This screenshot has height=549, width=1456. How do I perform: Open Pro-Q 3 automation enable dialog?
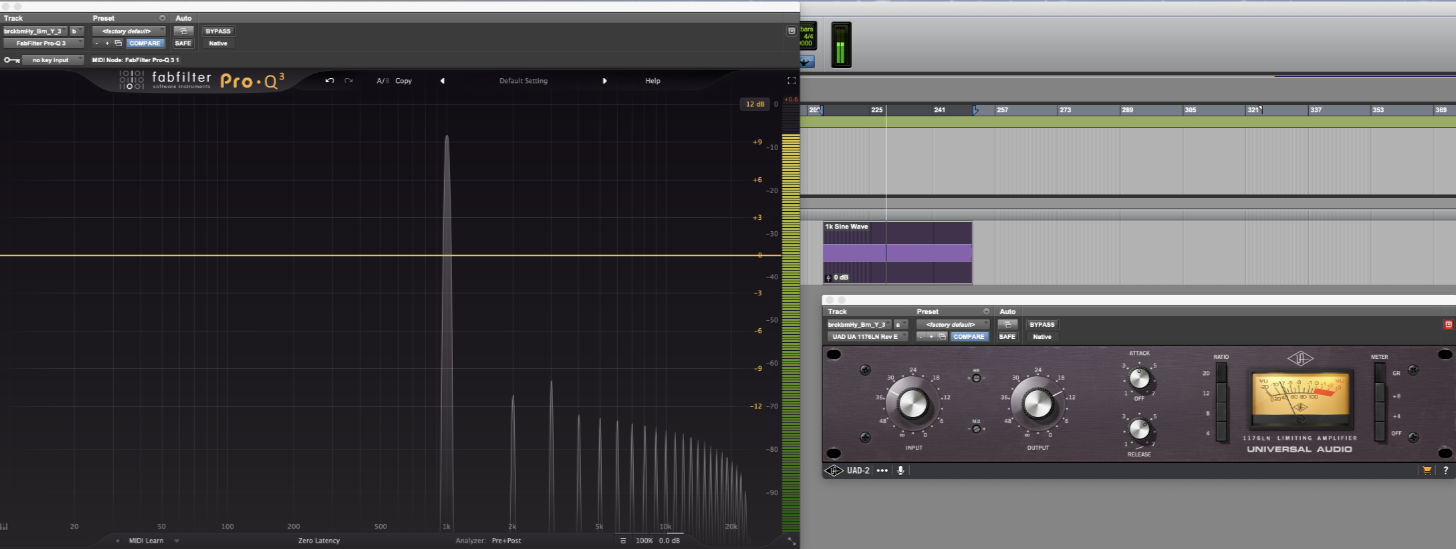[183, 31]
